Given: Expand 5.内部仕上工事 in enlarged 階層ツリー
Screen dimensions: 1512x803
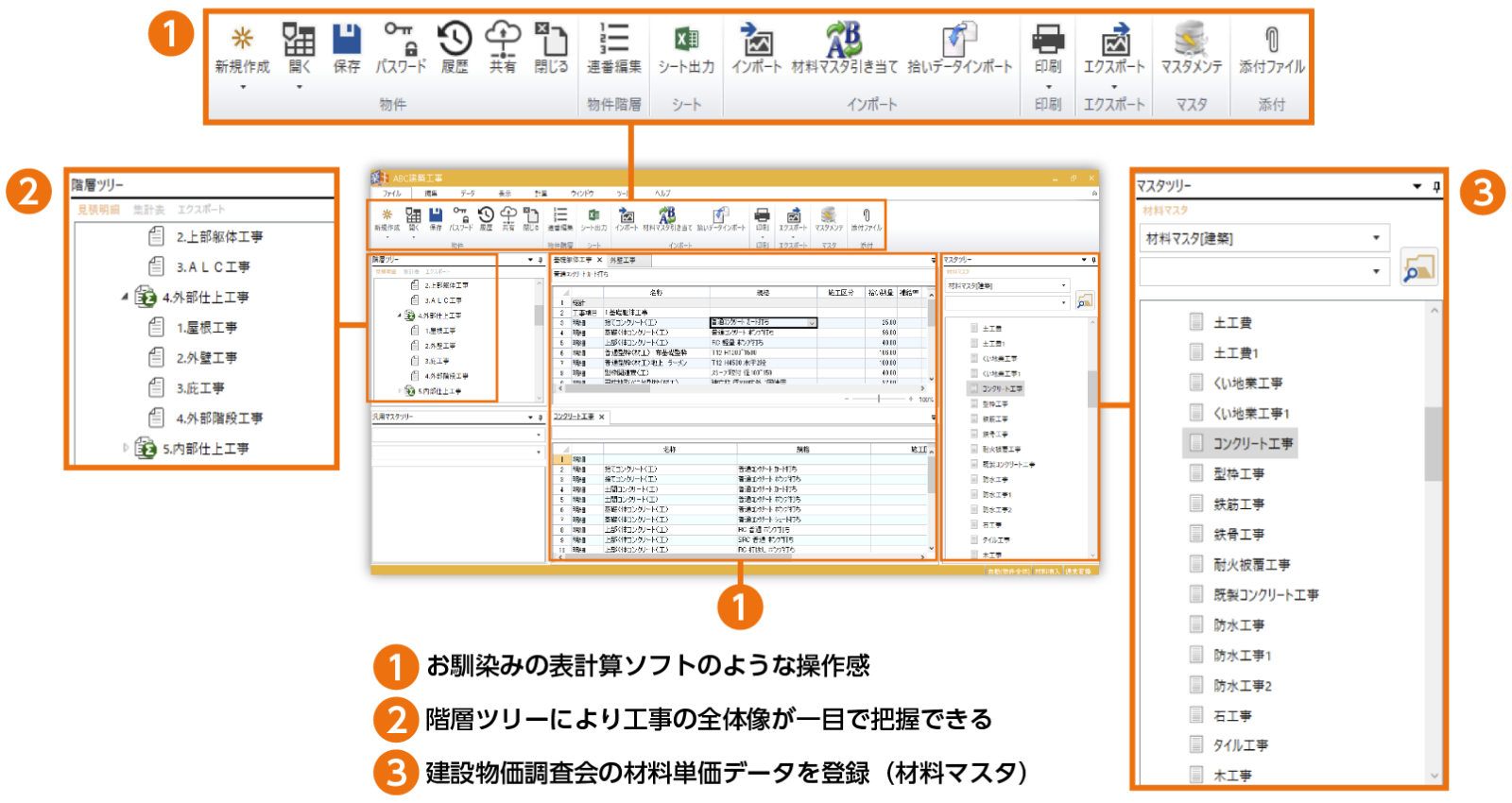Looking at the screenshot, I should (x=125, y=448).
